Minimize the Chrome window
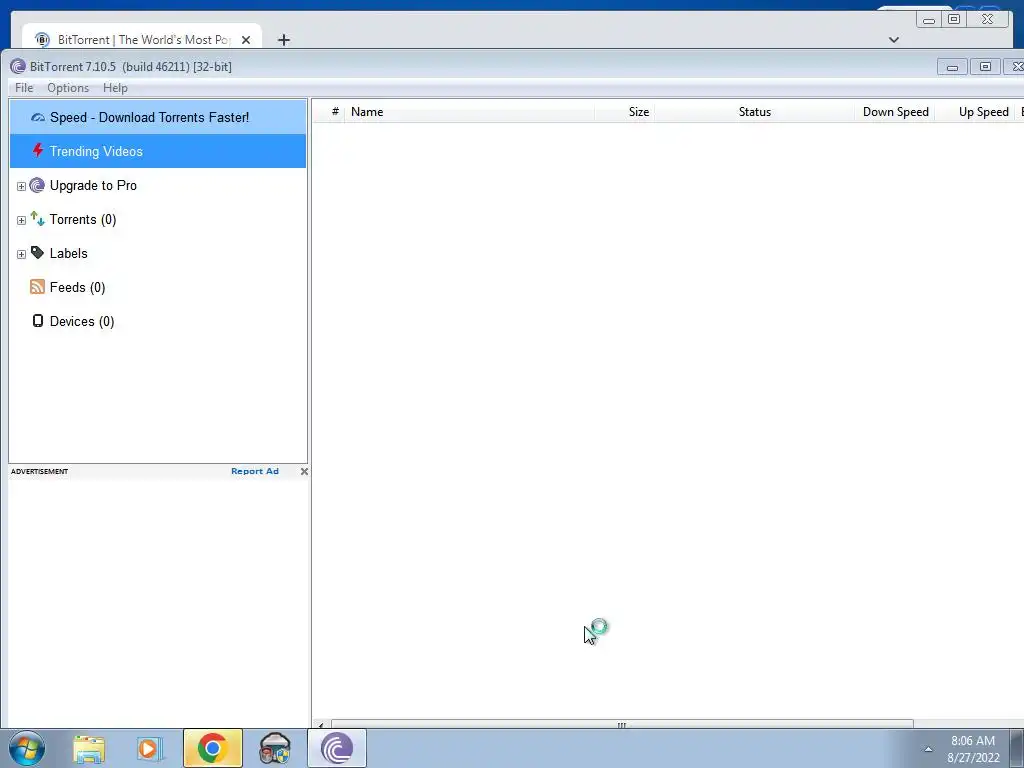Screen dimensions: 1024x768 click(x=929, y=20)
